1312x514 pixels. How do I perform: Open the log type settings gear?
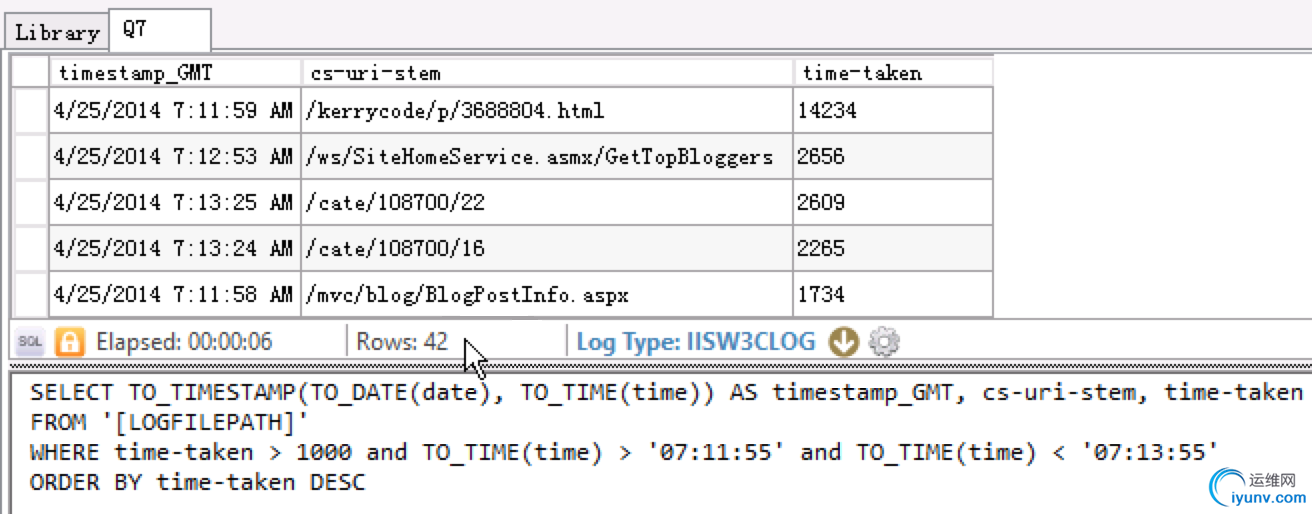point(884,342)
